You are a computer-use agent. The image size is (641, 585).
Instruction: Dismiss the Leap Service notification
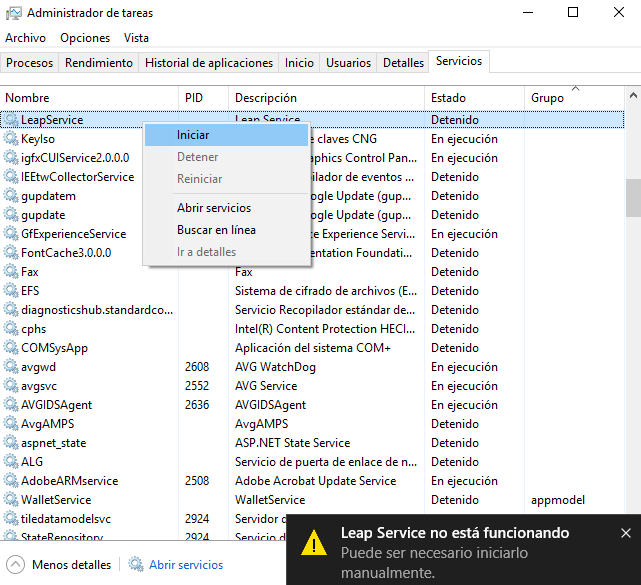point(625,533)
